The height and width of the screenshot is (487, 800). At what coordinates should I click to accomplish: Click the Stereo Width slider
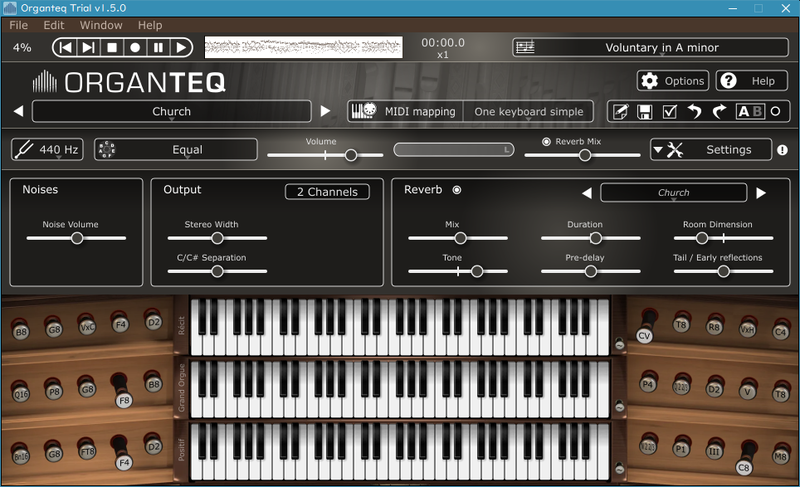pos(217,238)
